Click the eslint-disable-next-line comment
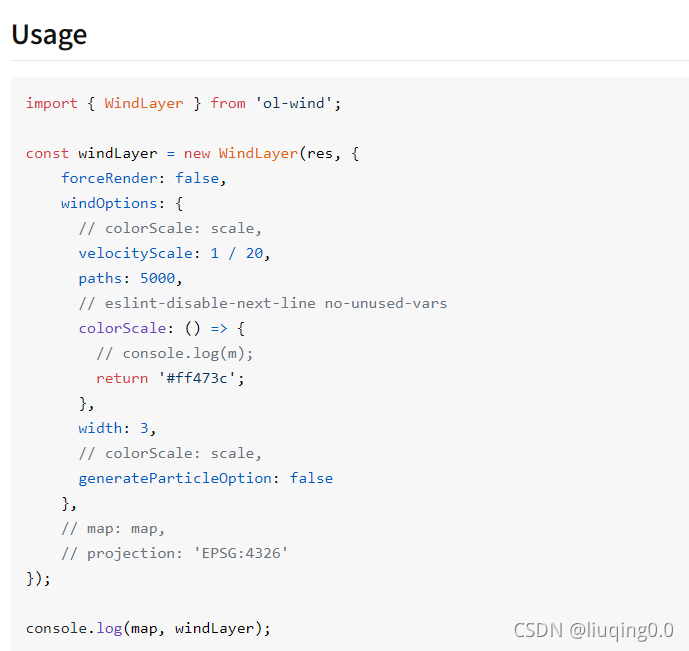 click(263, 304)
